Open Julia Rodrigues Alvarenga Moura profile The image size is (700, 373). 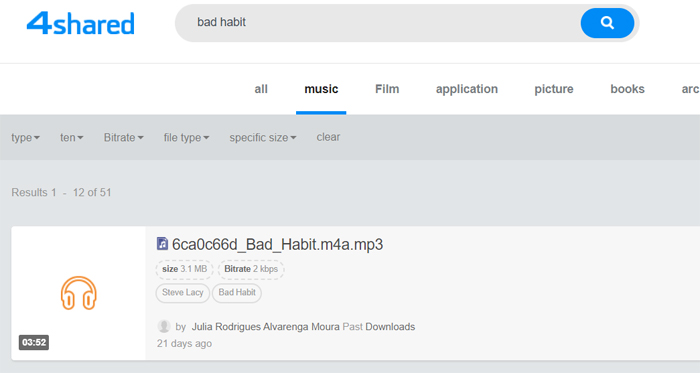(x=266, y=327)
